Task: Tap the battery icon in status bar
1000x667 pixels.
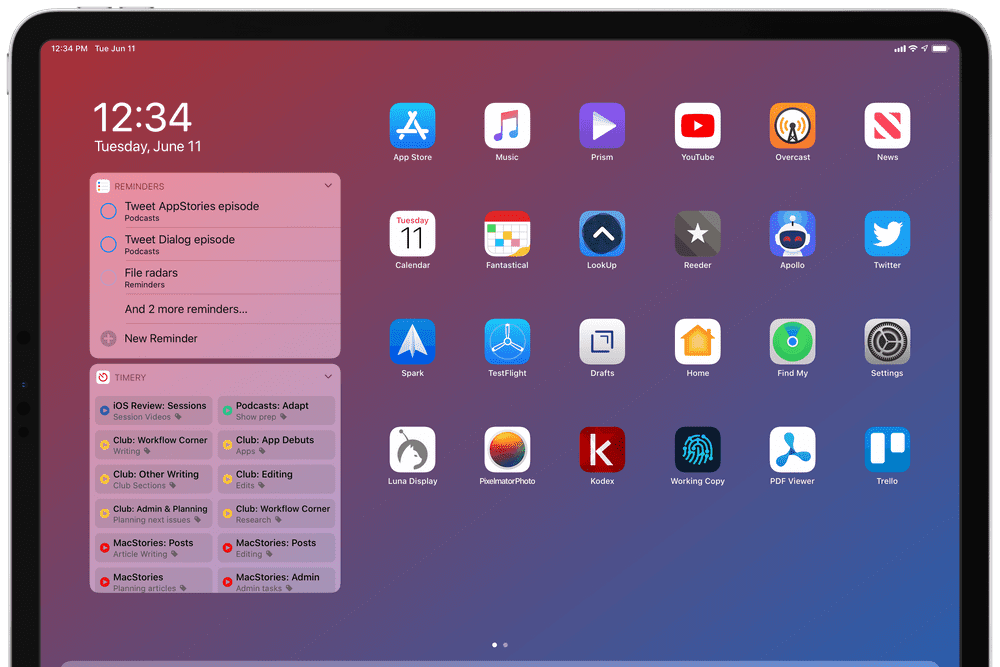Action: (x=940, y=48)
